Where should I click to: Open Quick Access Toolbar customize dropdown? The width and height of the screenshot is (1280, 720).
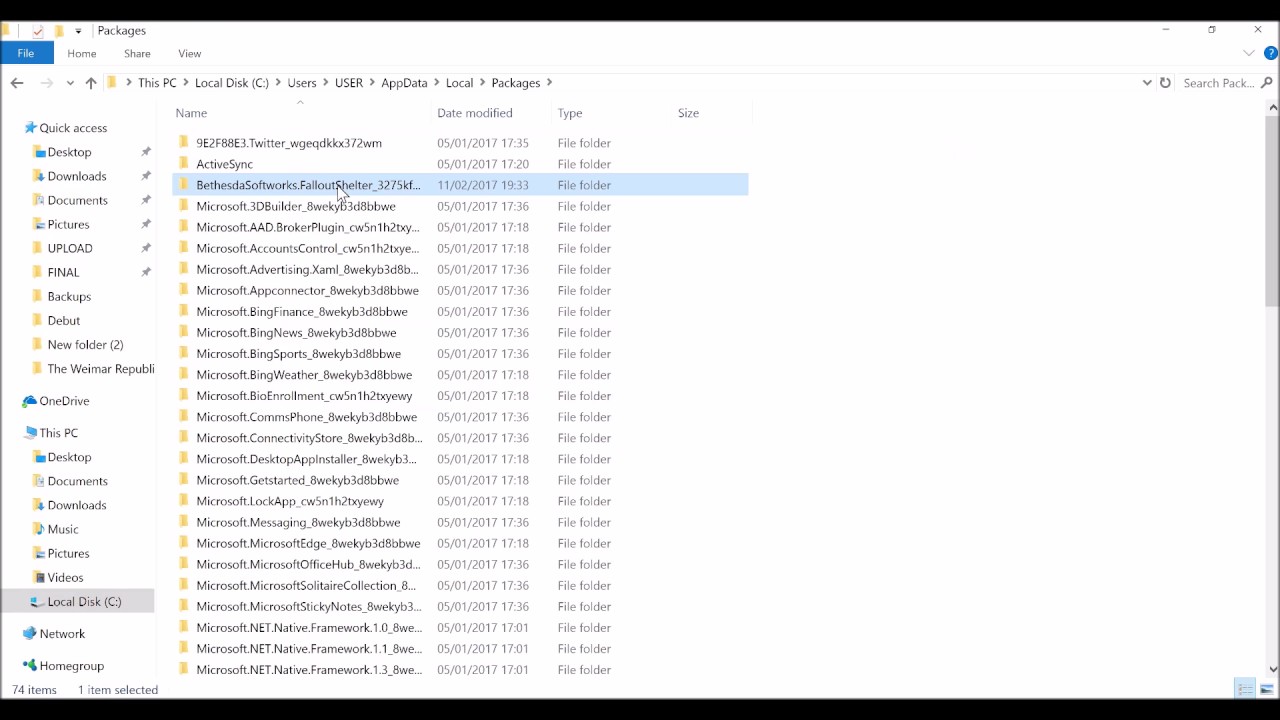78,31
